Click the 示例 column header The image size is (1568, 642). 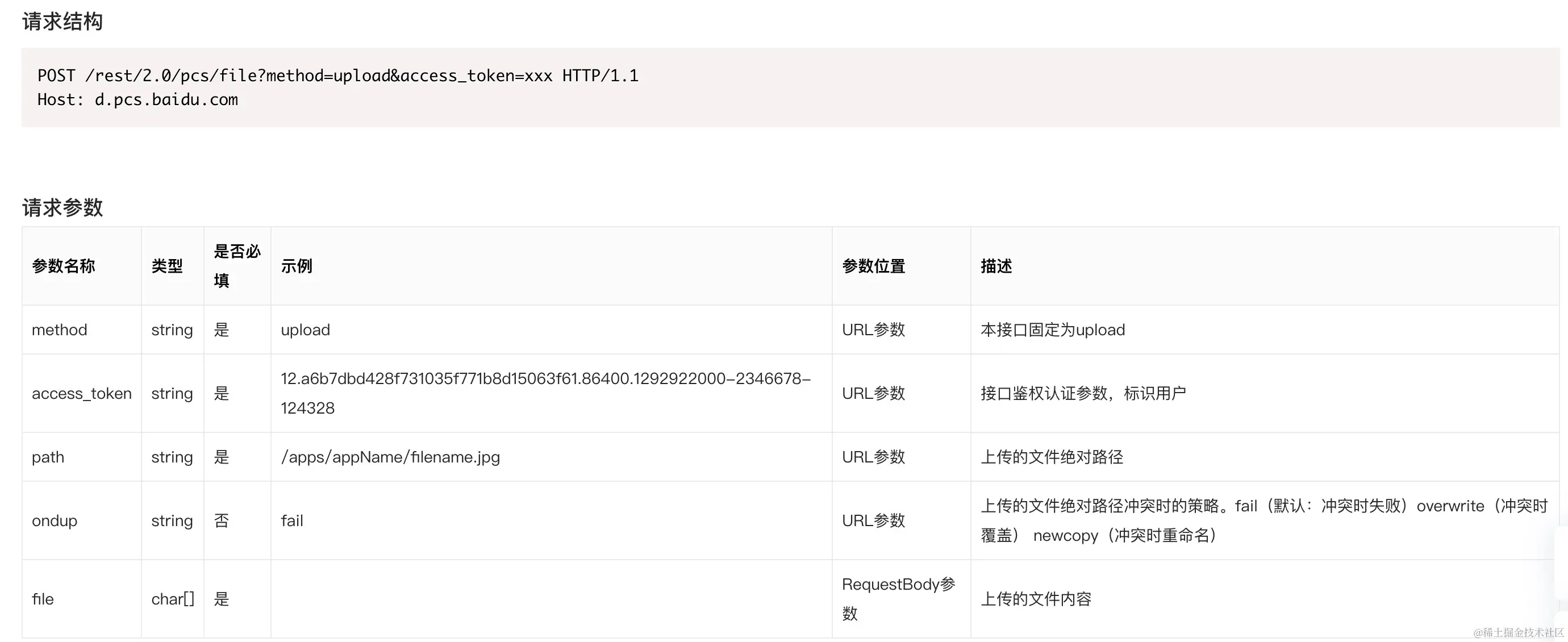(x=297, y=266)
